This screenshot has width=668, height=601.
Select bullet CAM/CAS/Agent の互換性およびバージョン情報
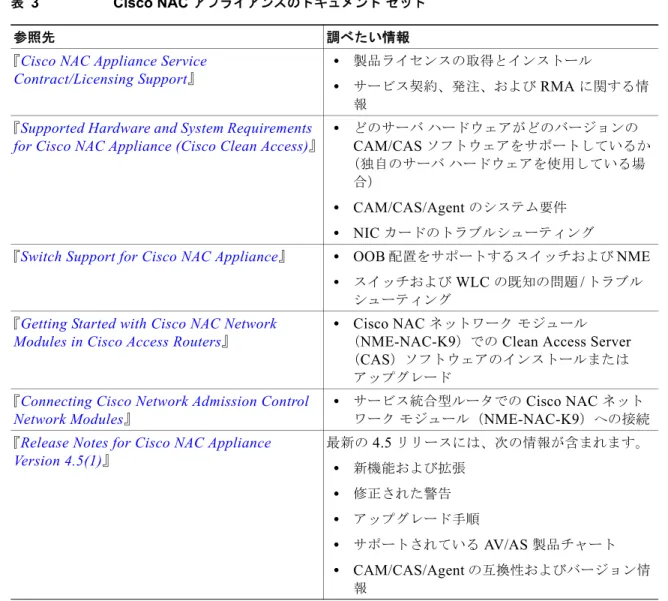(x=501, y=579)
